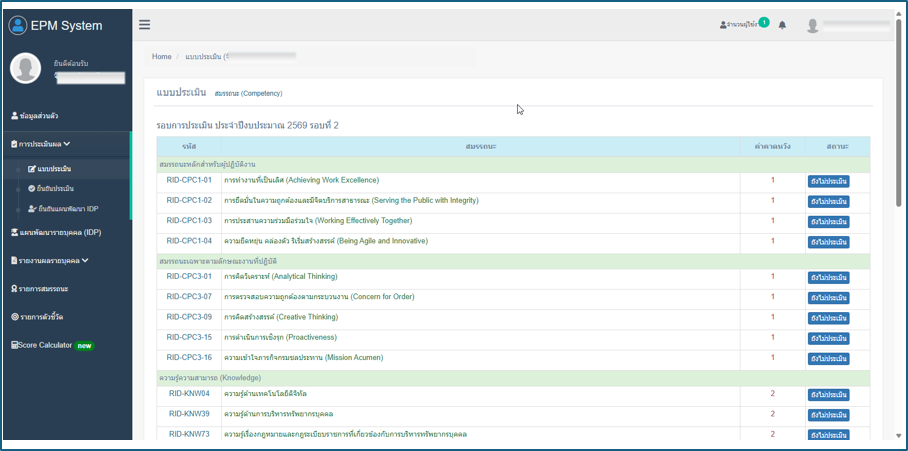The width and height of the screenshot is (908, 451).
Task: Open แผนพัฒนารายบุคคล (IDP) in the sidebar
Action: (x=57, y=232)
